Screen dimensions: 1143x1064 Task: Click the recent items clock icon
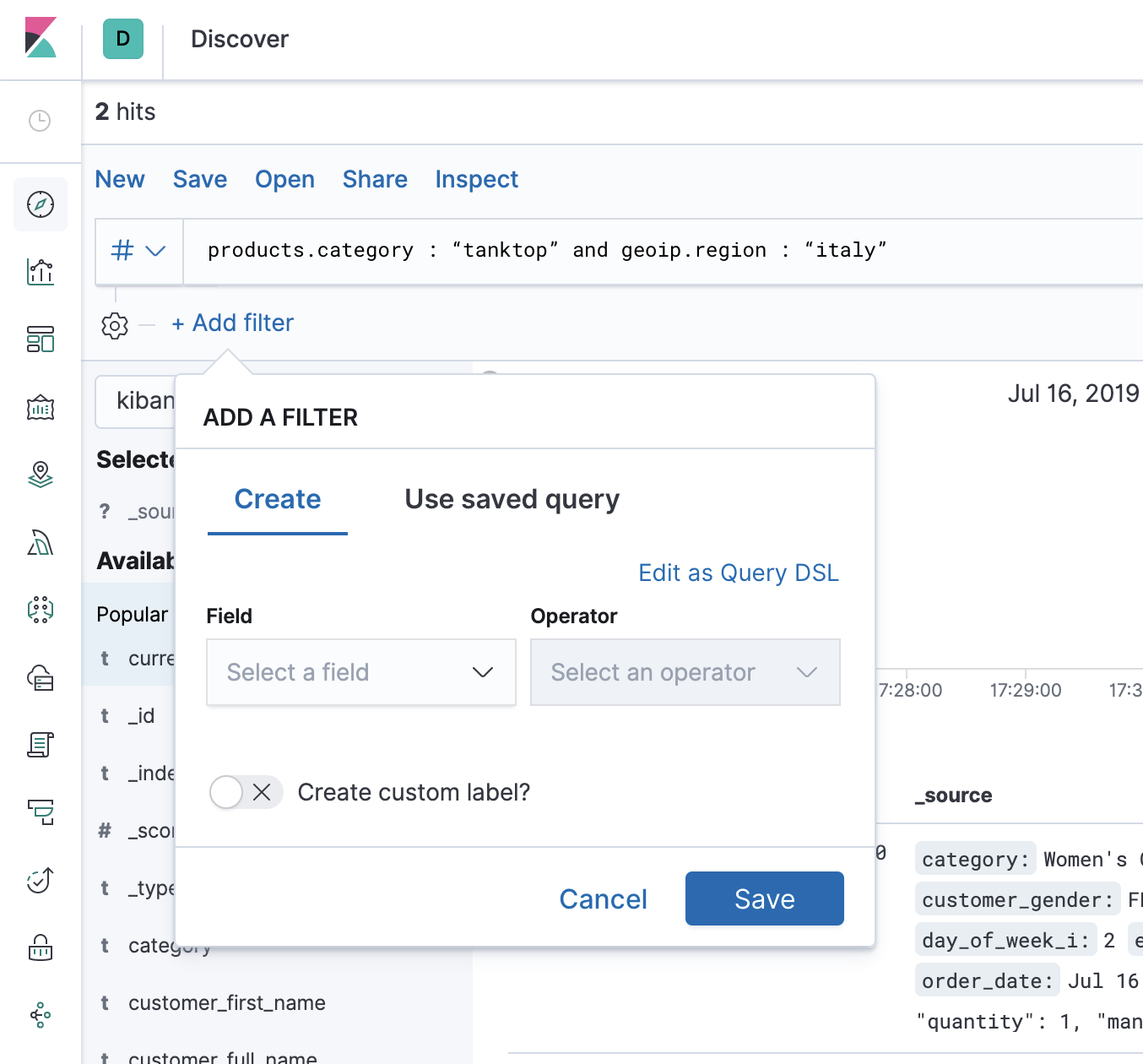click(40, 121)
